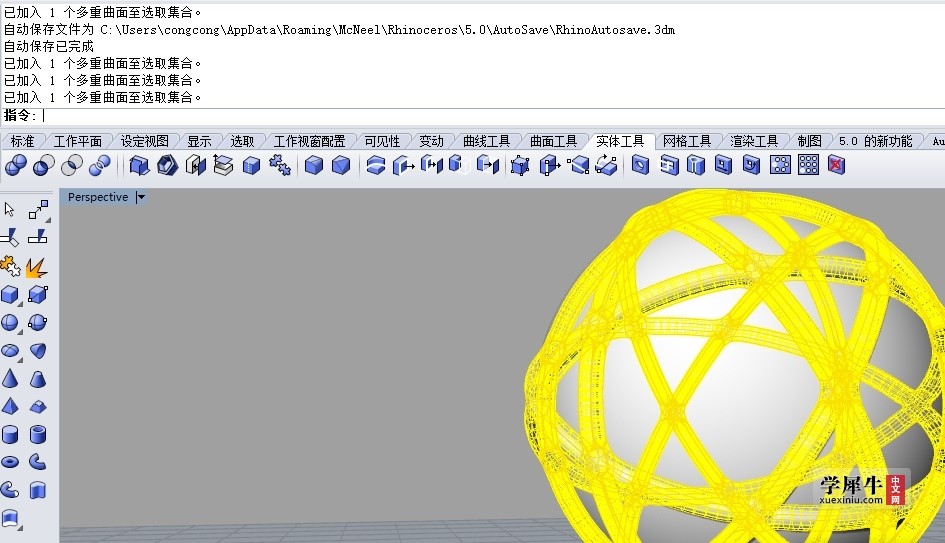Click the orange Explode icon

coord(37,267)
